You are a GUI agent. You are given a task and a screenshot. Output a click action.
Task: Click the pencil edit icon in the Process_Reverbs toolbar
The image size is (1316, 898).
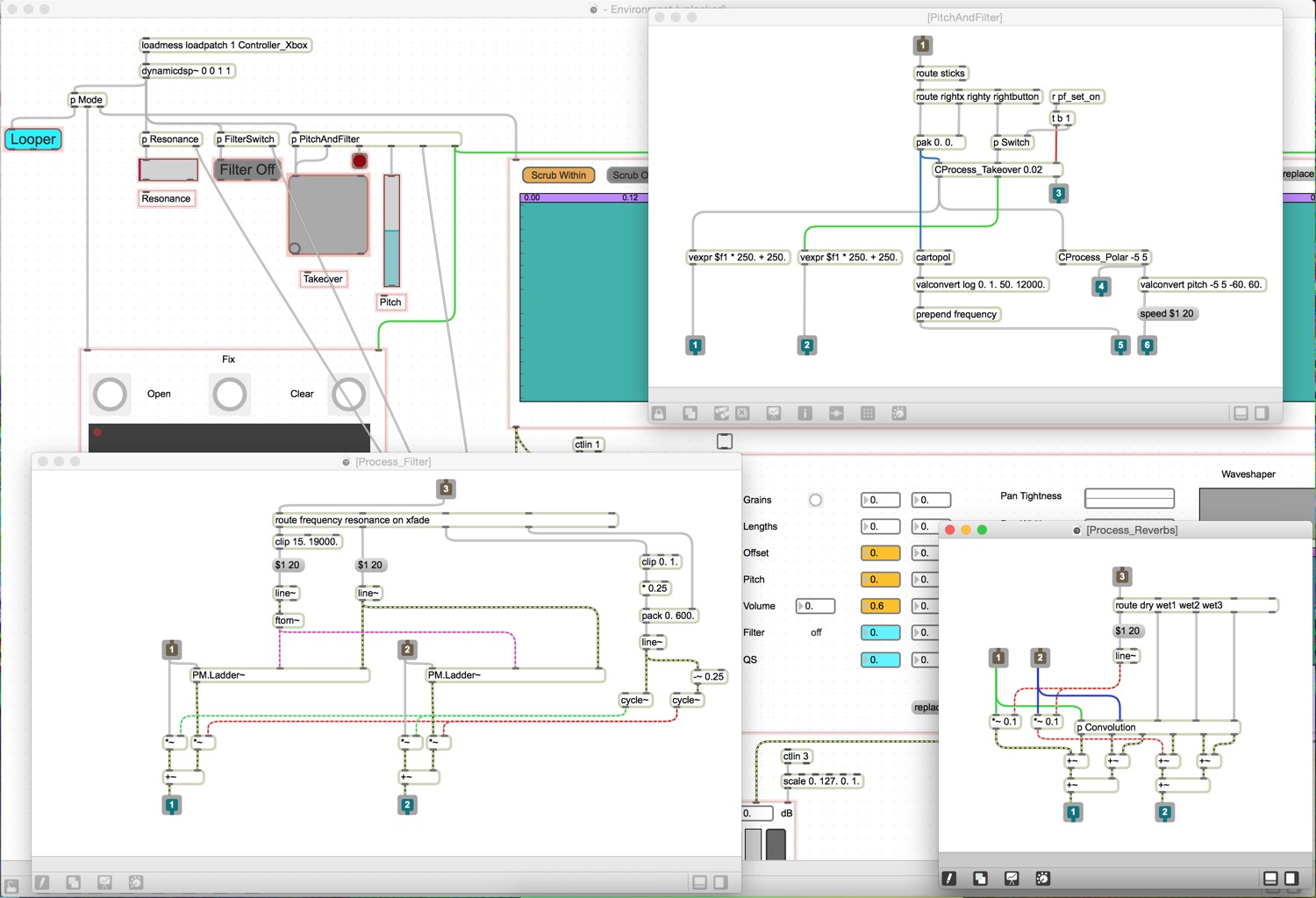coord(948,878)
